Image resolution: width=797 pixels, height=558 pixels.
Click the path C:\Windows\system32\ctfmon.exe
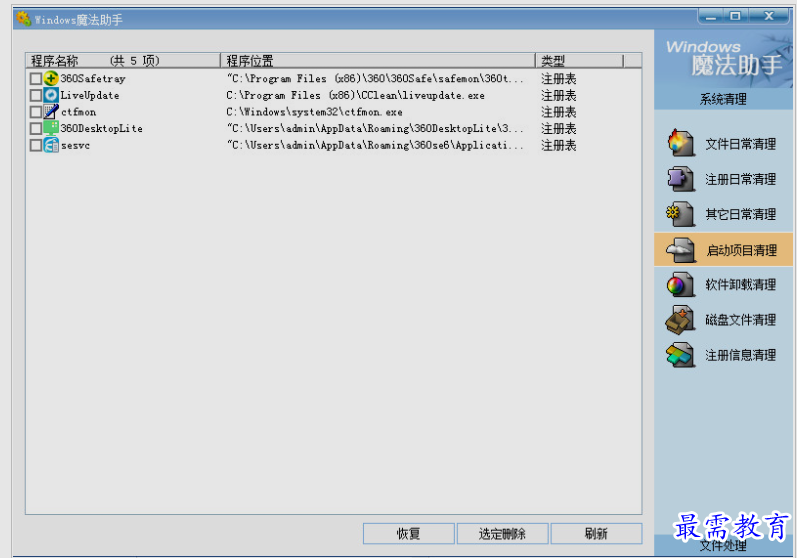click(314, 112)
